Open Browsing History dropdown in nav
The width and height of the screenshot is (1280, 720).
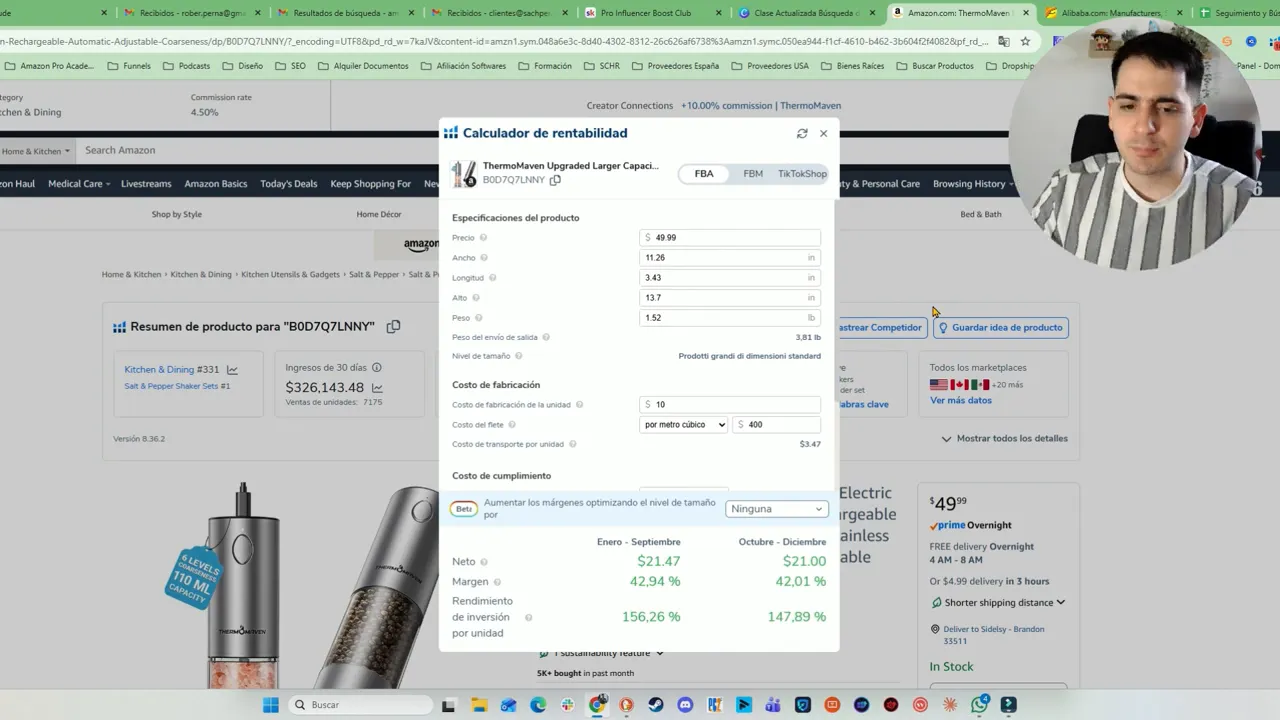(973, 184)
